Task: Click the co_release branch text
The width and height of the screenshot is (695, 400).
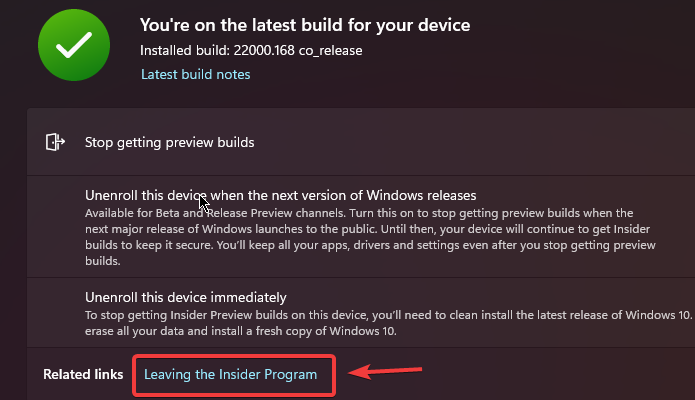Action: click(330, 51)
